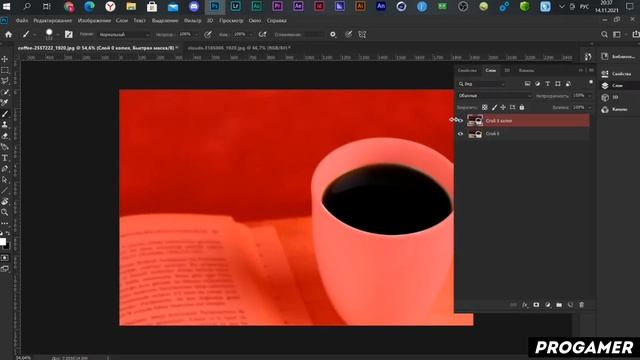Select the Lasso tool

point(5,81)
